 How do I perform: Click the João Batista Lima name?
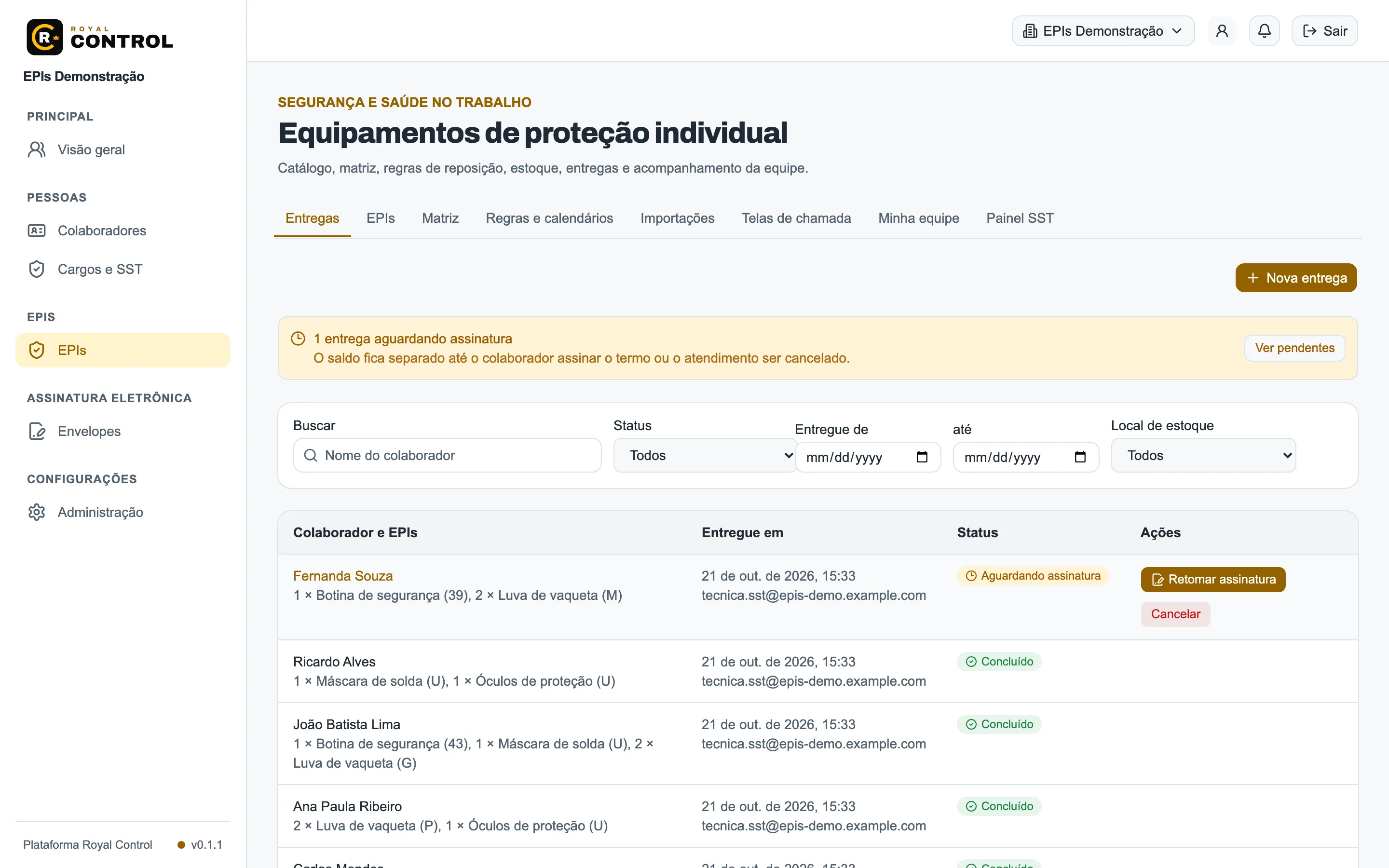coord(347,724)
